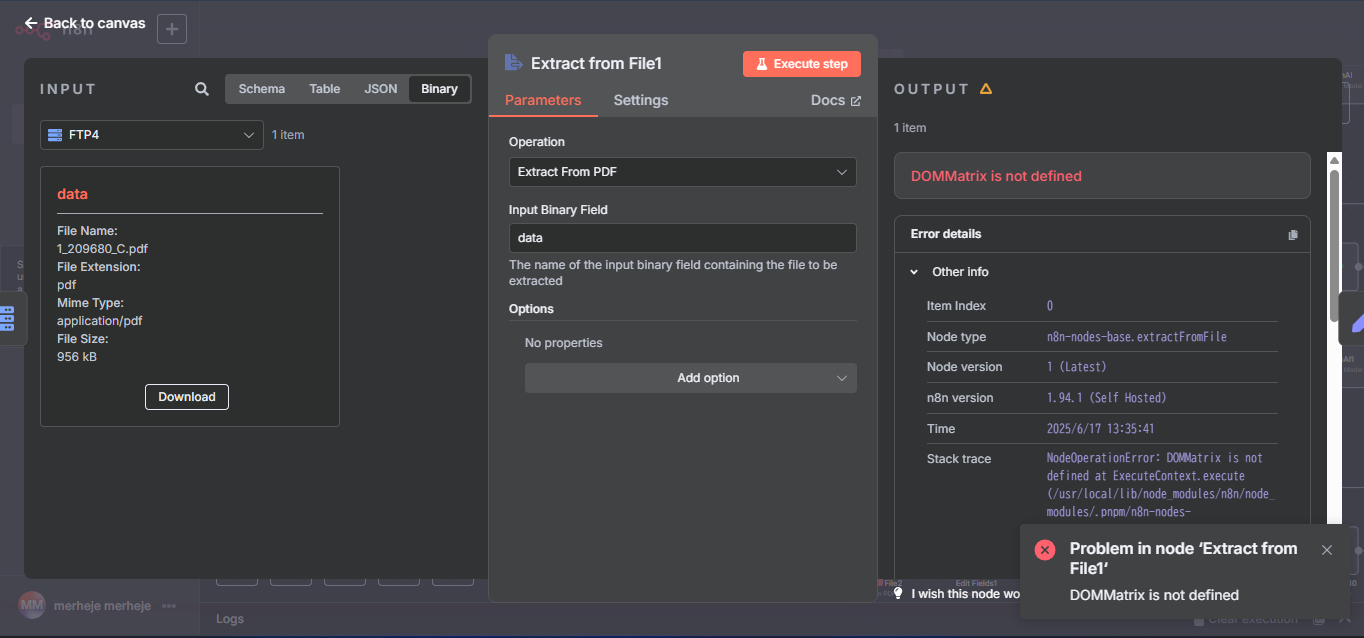
Task: Click the Extract from File1 node icon
Action: 513,63
